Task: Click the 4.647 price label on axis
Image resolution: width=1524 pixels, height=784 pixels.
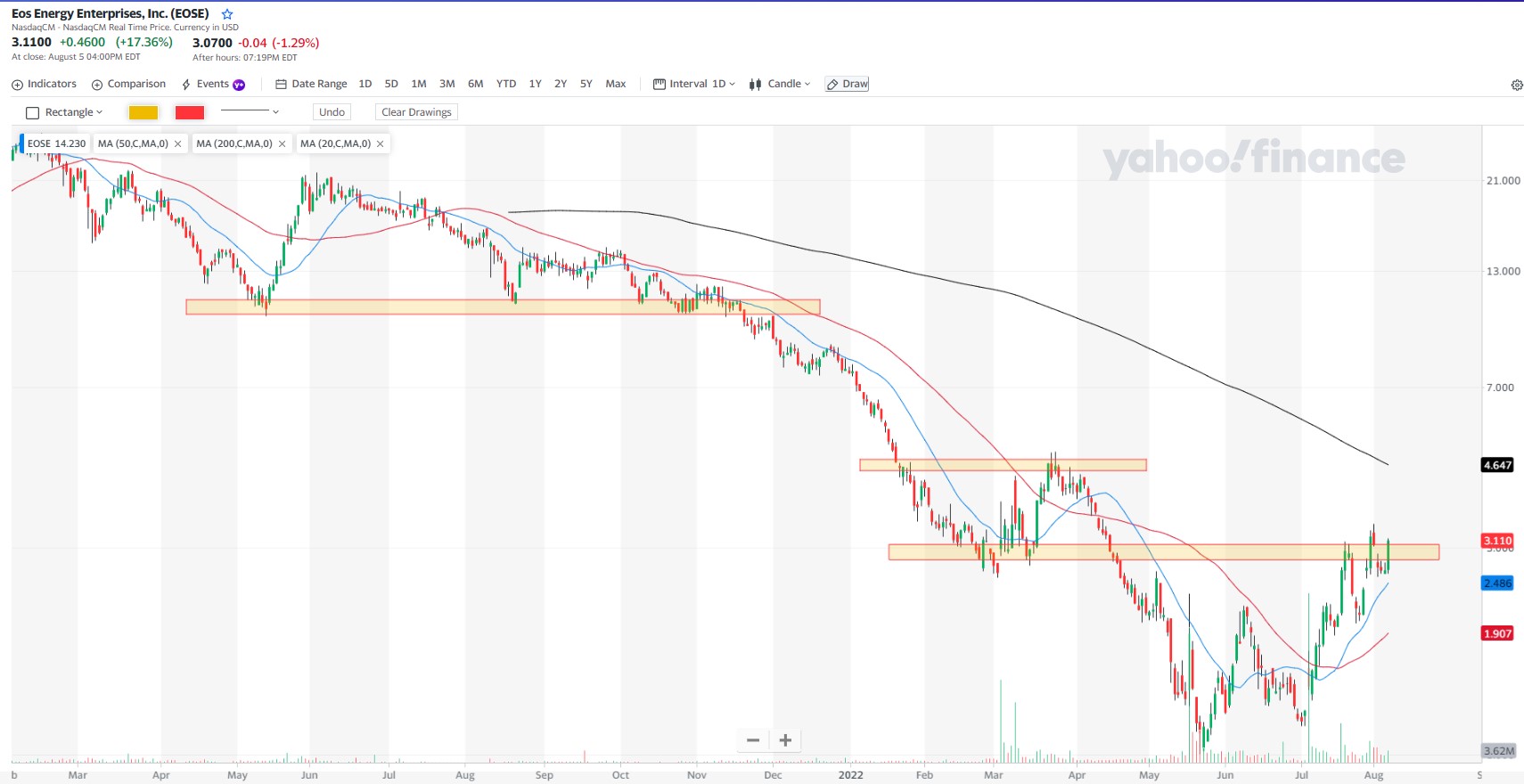Action: coord(1497,465)
